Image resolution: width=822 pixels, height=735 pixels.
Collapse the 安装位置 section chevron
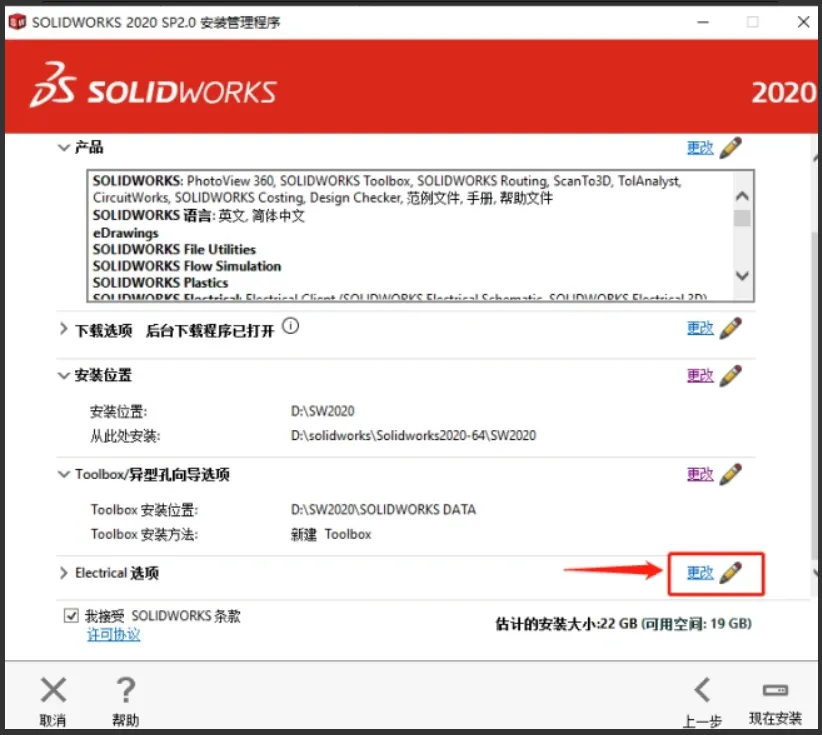(63, 376)
